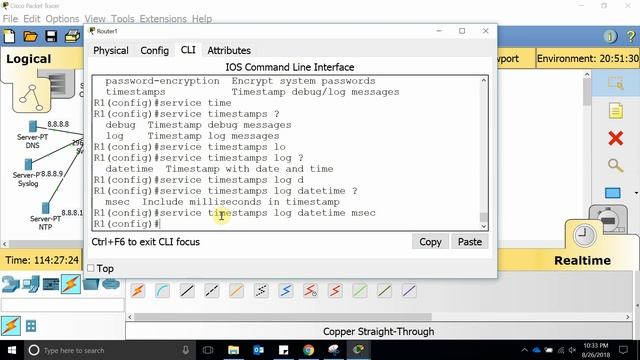Select the Miscellaneous folder category icon

[91, 284]
